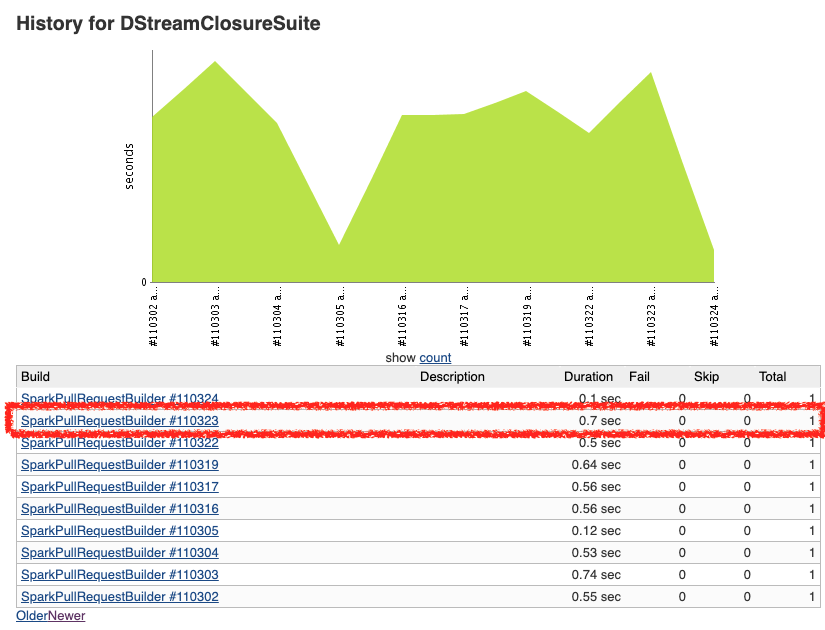Click the 0.74 sec duration cell
This screenshot has width=825, height=630.
click(596, 575)
